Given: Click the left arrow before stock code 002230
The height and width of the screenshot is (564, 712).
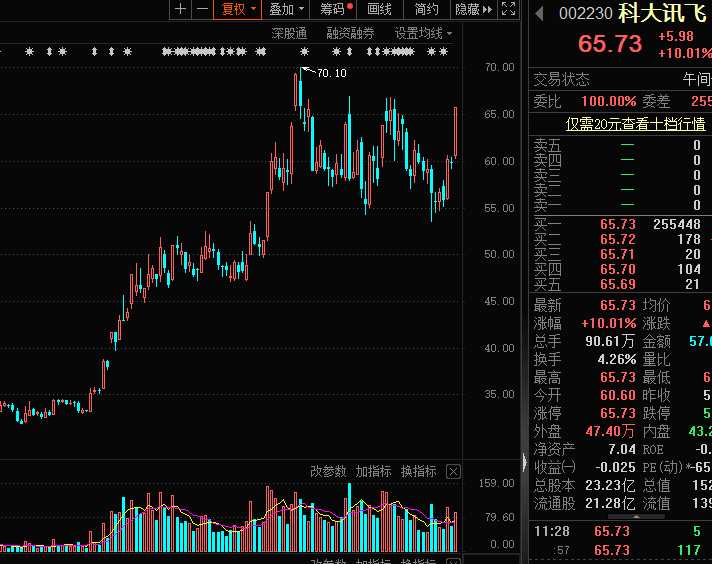Looking at the screenshot, I should 539,13.
